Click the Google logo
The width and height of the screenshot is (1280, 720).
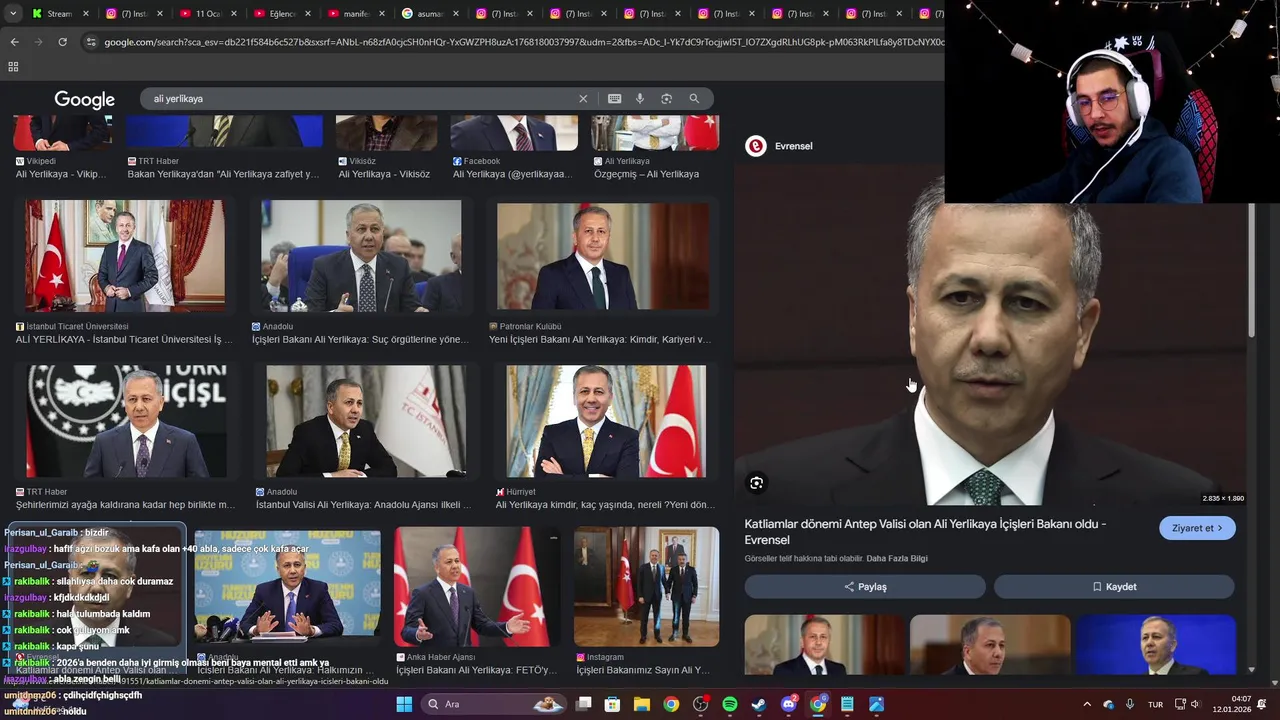coord(84,100)
